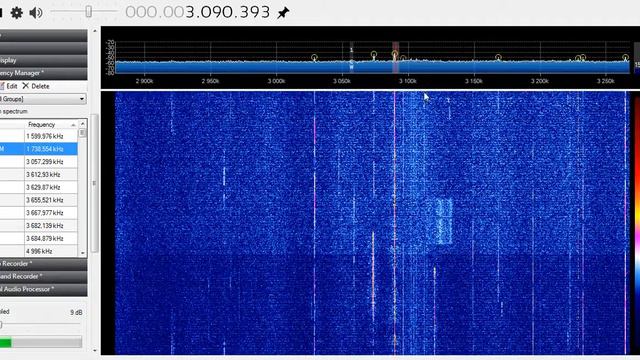Select the 3 682,139 kHz entry
Image resolution: width=640 pixels, height=360 pixels.
38,225
